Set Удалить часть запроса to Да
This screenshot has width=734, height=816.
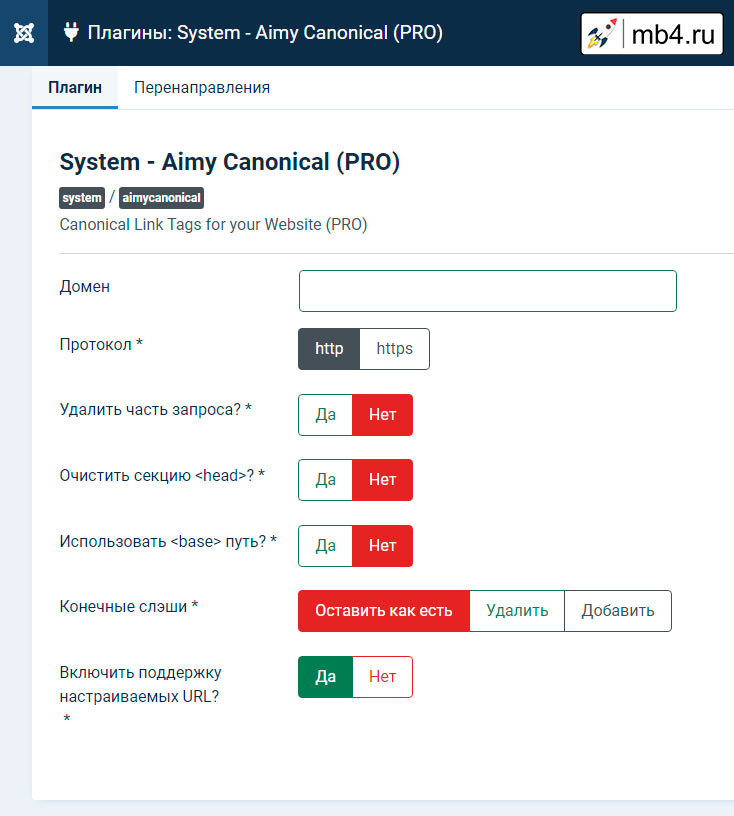tap(325, 415)
